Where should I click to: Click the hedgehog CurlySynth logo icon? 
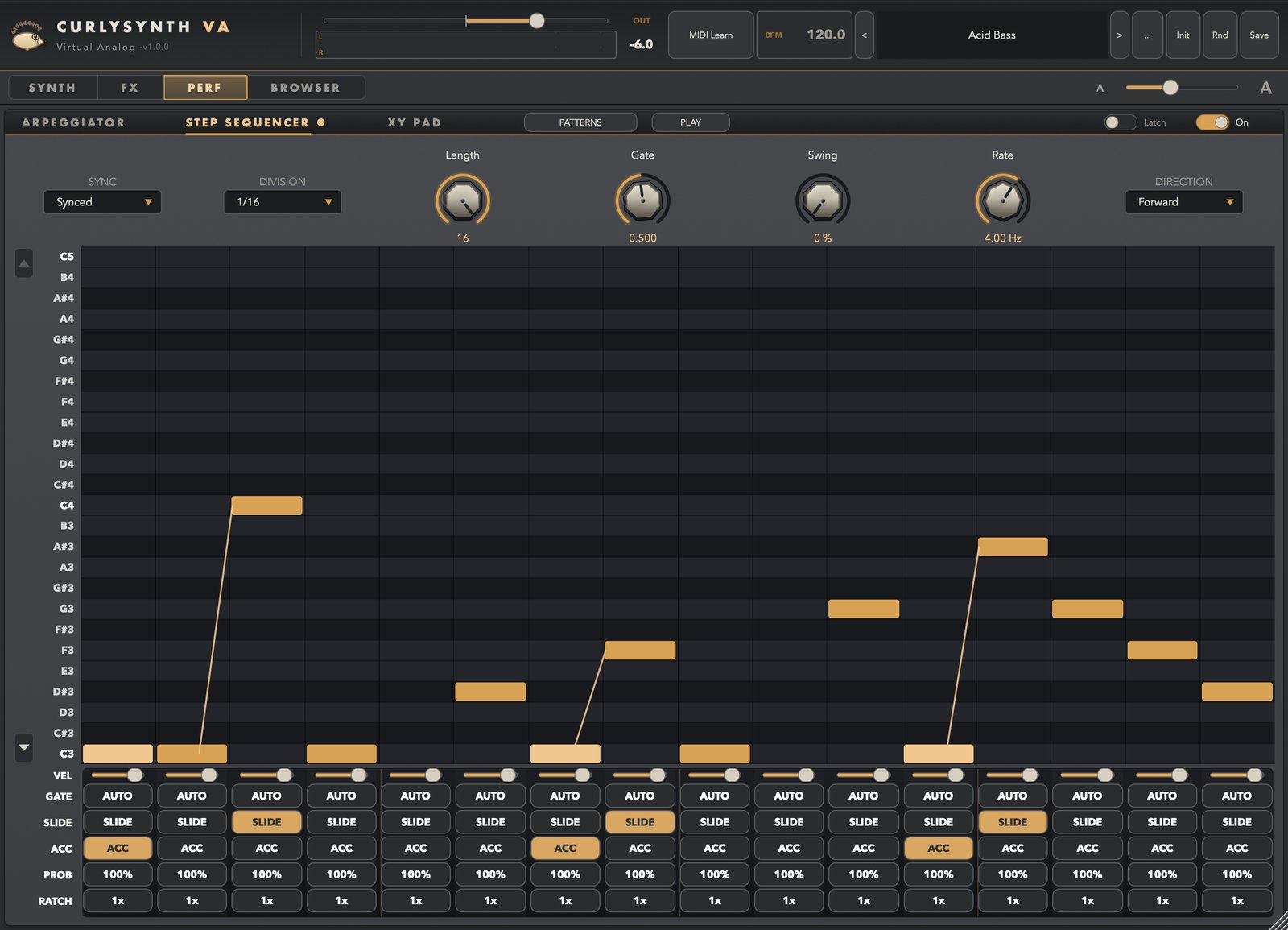tap(27, 35)
